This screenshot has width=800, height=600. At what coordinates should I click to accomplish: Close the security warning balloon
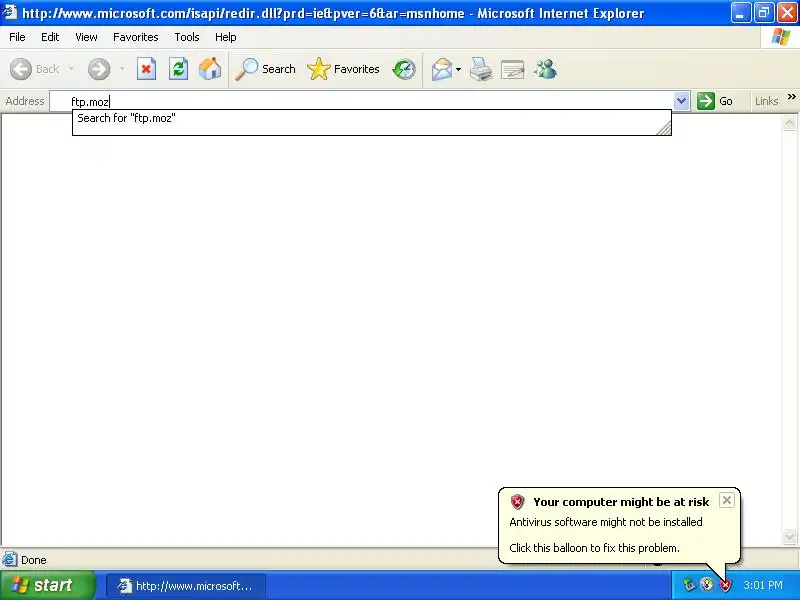coord(727,500)
